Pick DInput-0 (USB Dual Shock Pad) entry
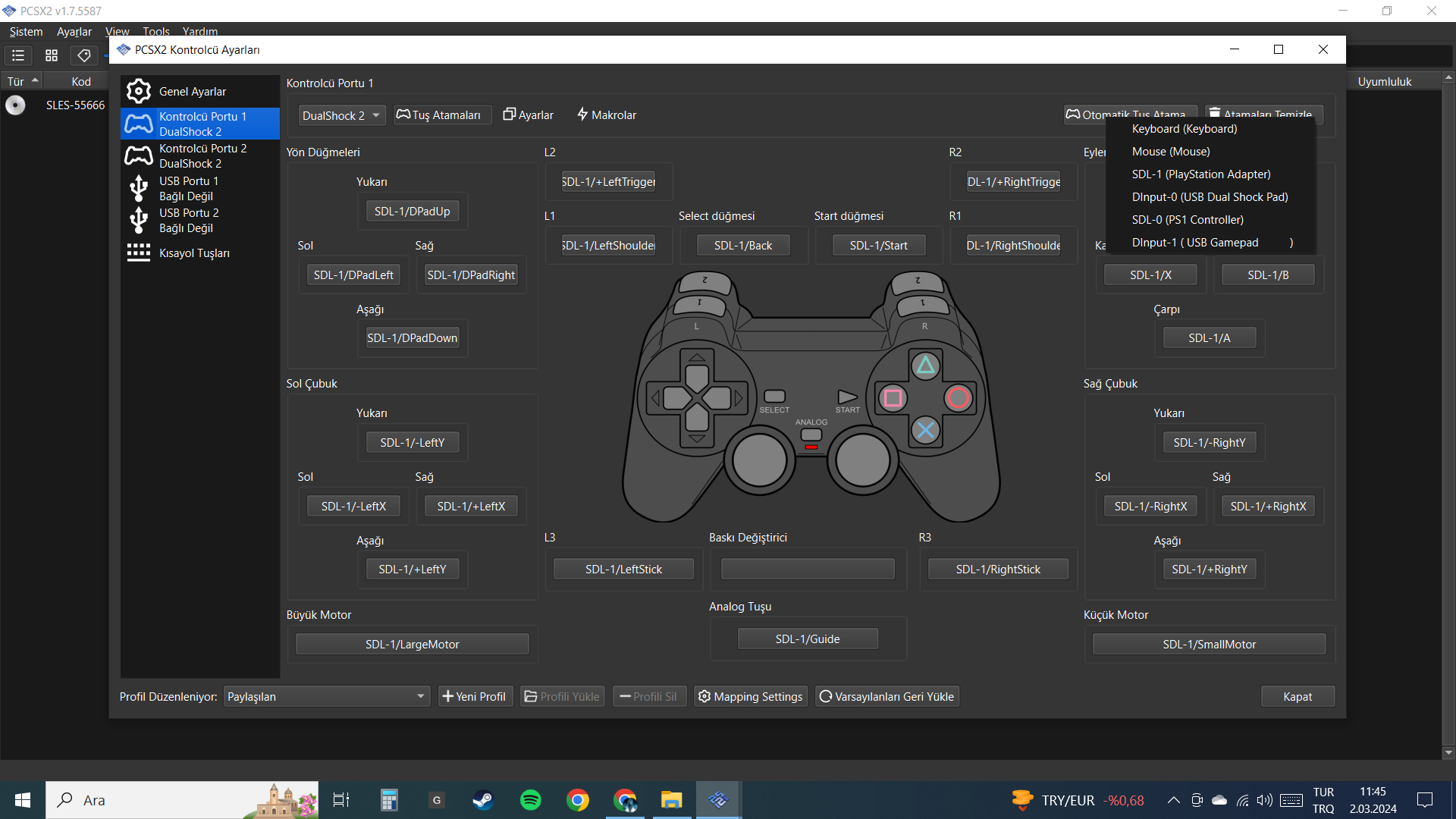The width and height of the screenshot is (1456, 819). click(1210, 197)
